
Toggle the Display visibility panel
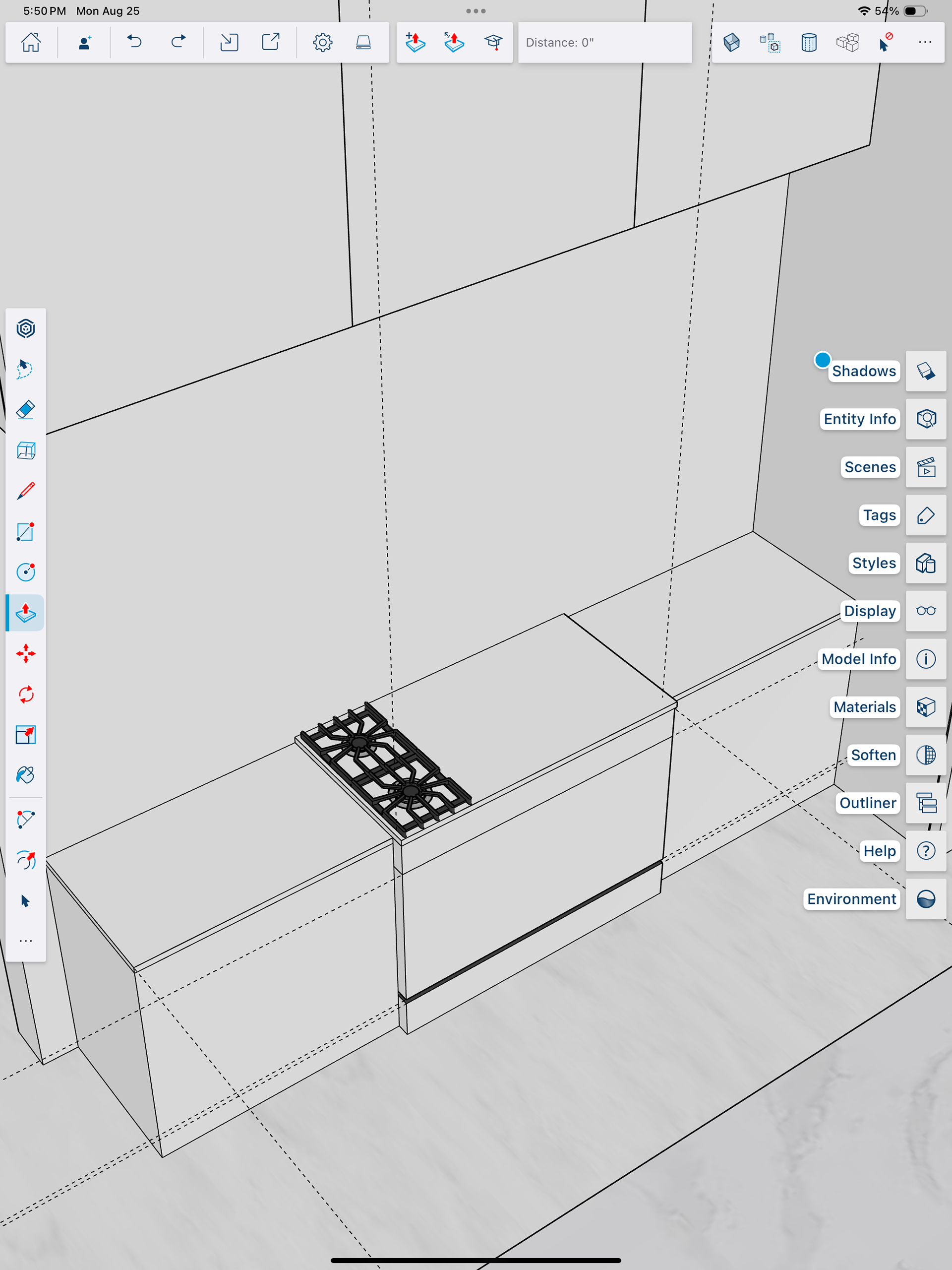pos(925,611)
